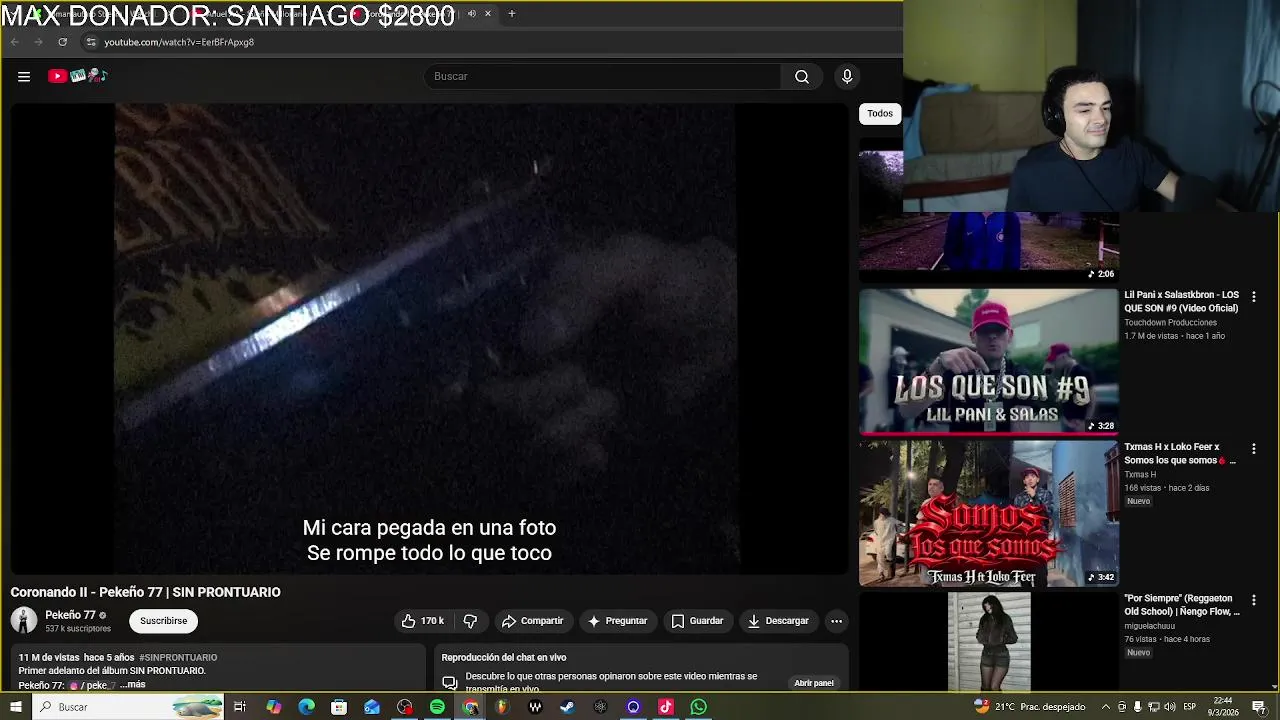Launch Microsoft Copilot from the taskbar
The height and width of the screenshot is (720, 1280).
(273, 707)
